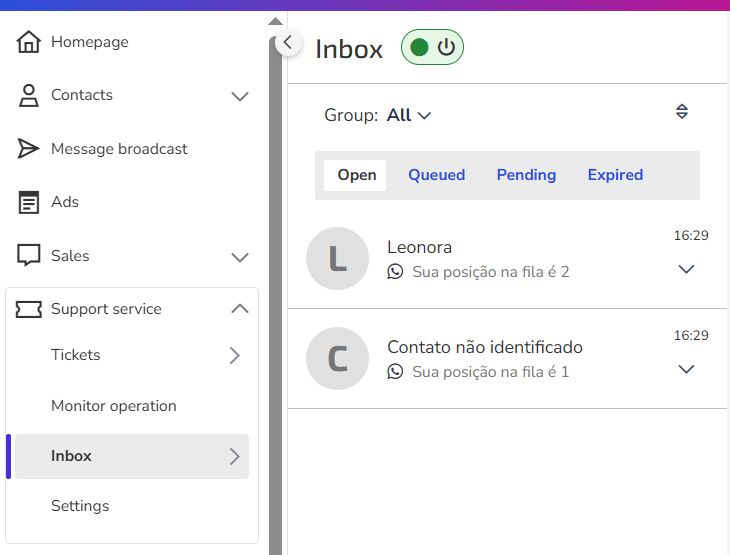This screenshot has width=730, height=555.
Task: Expand options chevron for Contato não identificado
Action: (686, 369)
